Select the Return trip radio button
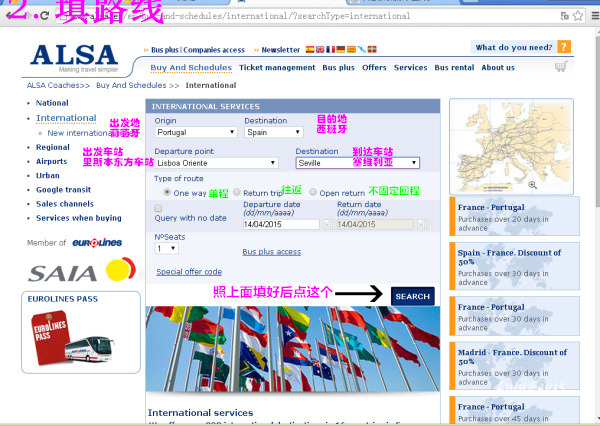 [x=236, y=193]
